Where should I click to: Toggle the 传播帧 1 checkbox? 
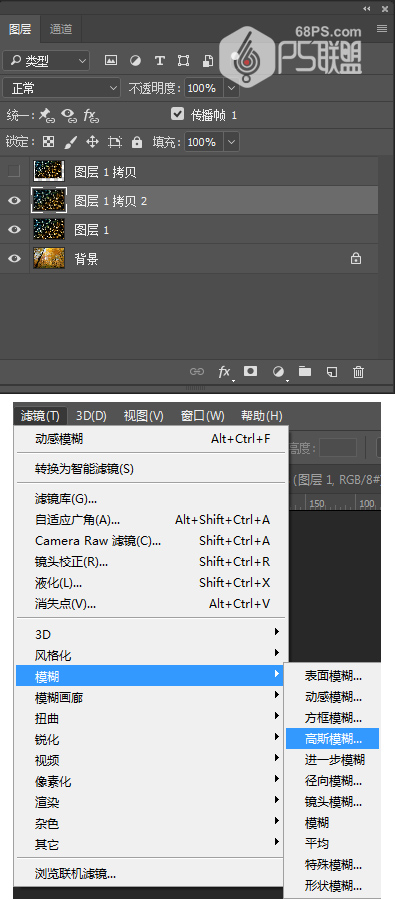tap(177, 114)
